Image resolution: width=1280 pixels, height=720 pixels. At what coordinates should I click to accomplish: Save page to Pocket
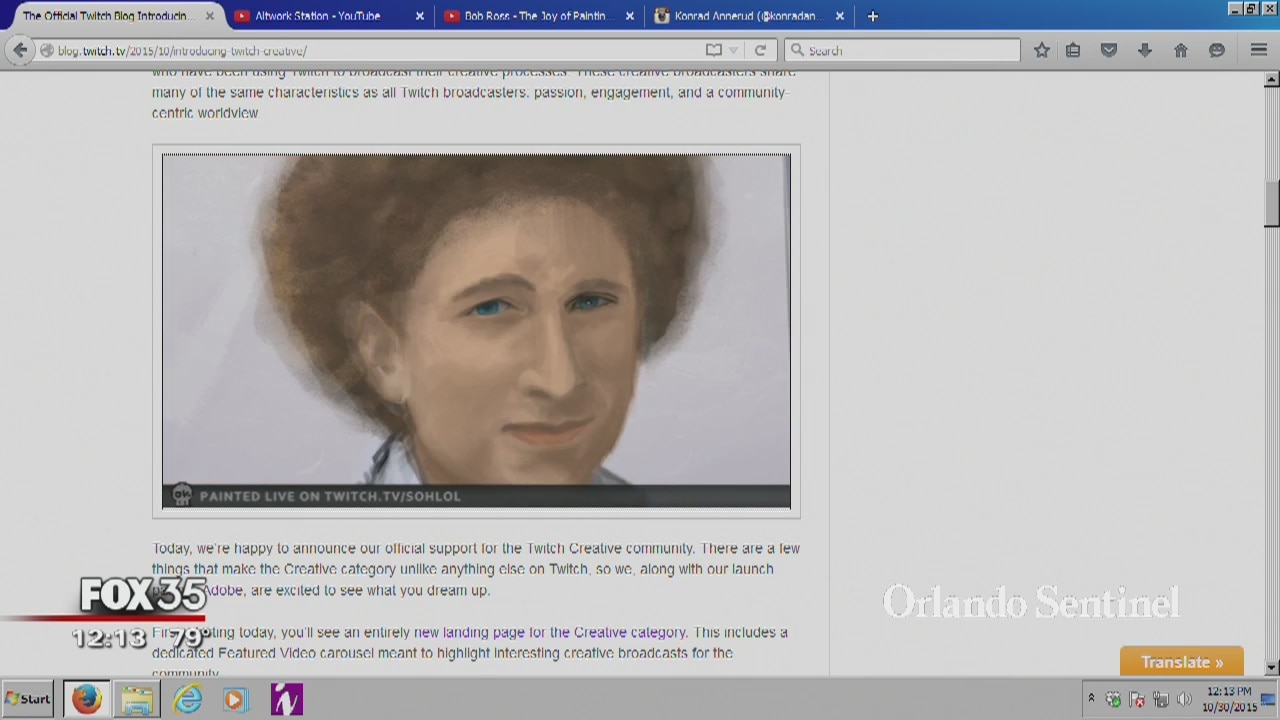pos(1109,50)
